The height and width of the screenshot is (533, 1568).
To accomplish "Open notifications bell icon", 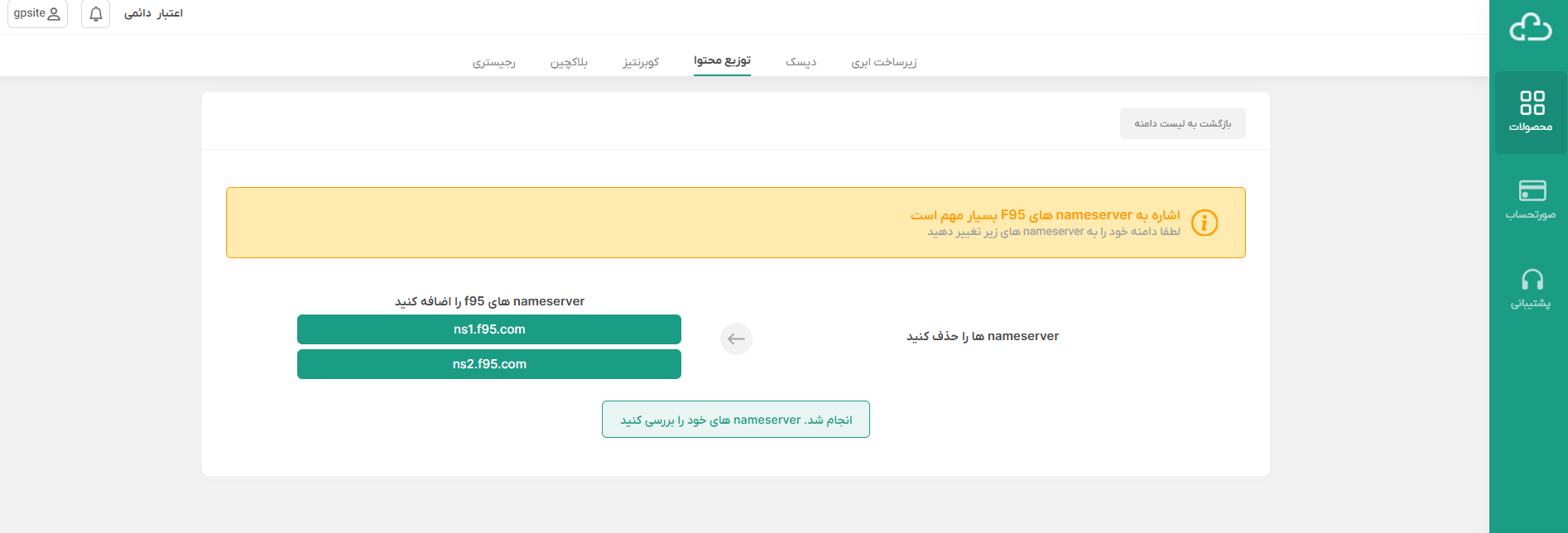I will click(96, 14).
